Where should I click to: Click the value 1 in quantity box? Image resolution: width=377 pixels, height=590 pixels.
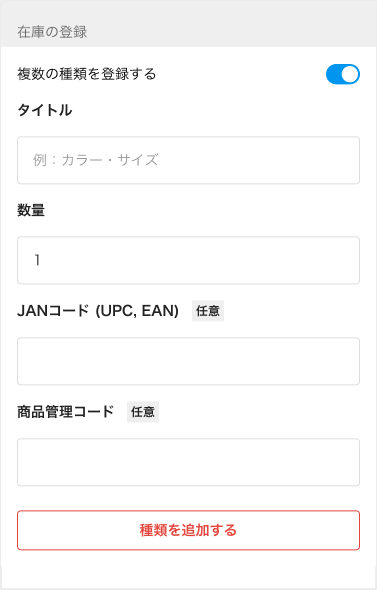(37, 260)
